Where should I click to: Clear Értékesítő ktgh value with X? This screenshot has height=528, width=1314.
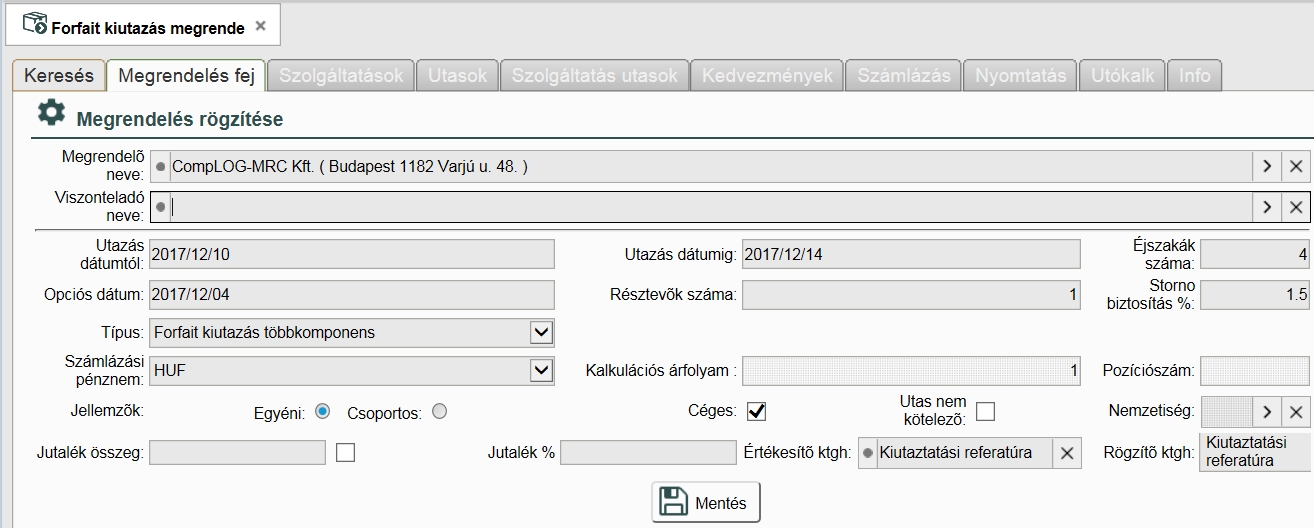click(1067, 454)
